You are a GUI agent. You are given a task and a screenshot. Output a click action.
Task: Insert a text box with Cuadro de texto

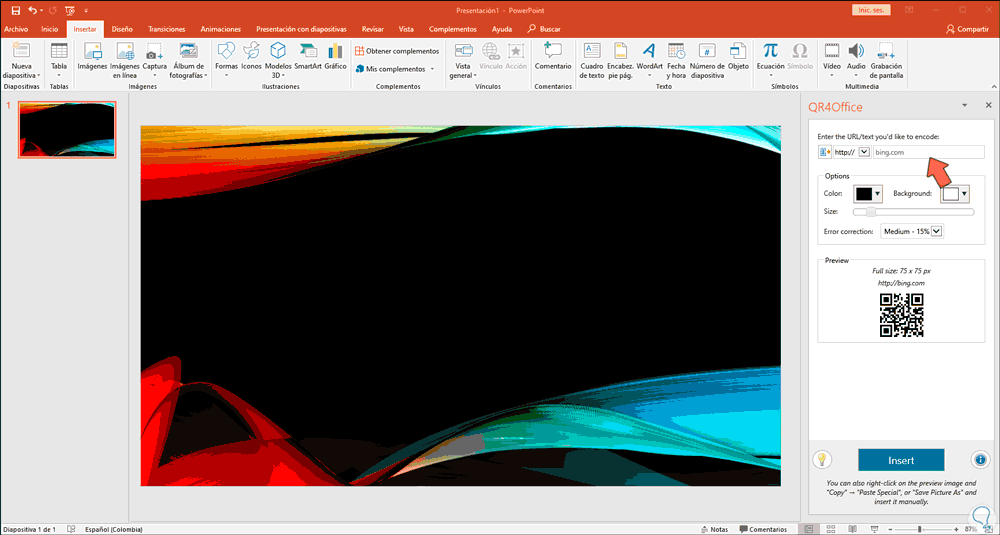coord(593,56)
